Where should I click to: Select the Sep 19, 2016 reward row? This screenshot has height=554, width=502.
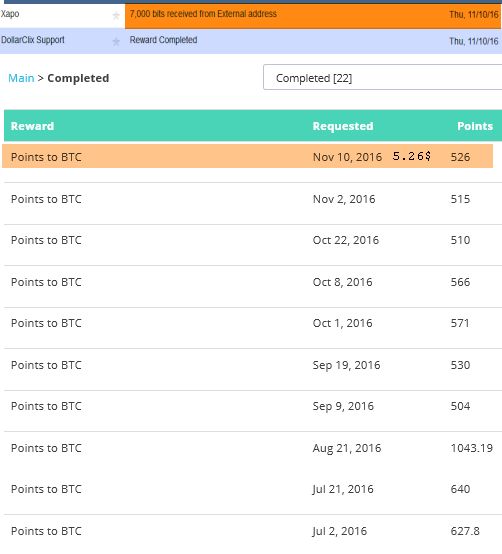tap(253, 365)
